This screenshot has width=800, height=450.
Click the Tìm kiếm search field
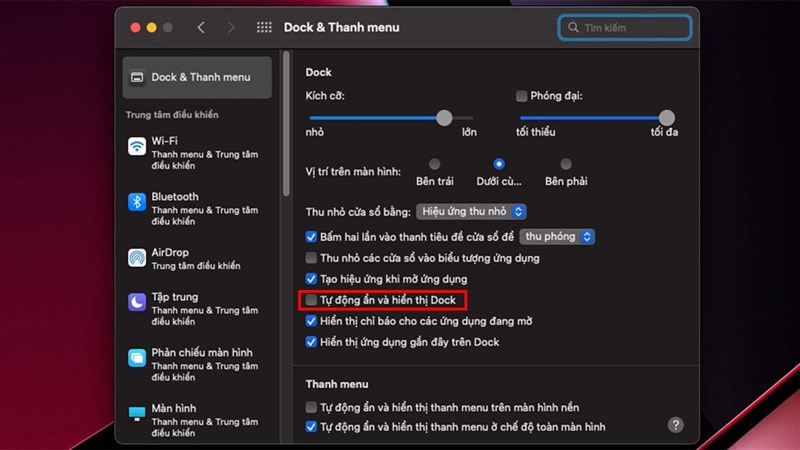tap(625, 28)
